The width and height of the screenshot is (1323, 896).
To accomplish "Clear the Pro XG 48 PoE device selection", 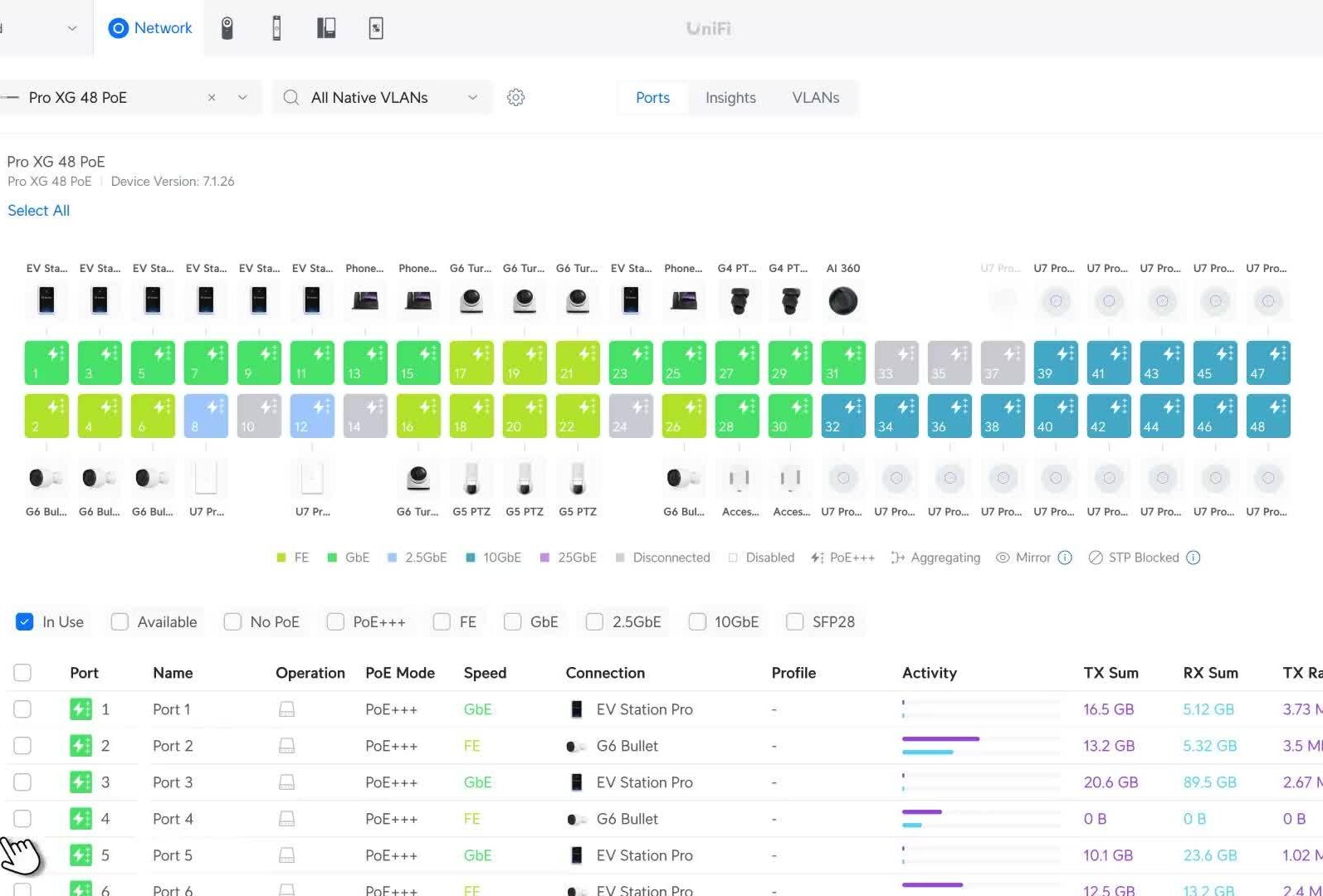I will (x=212, y=97).
